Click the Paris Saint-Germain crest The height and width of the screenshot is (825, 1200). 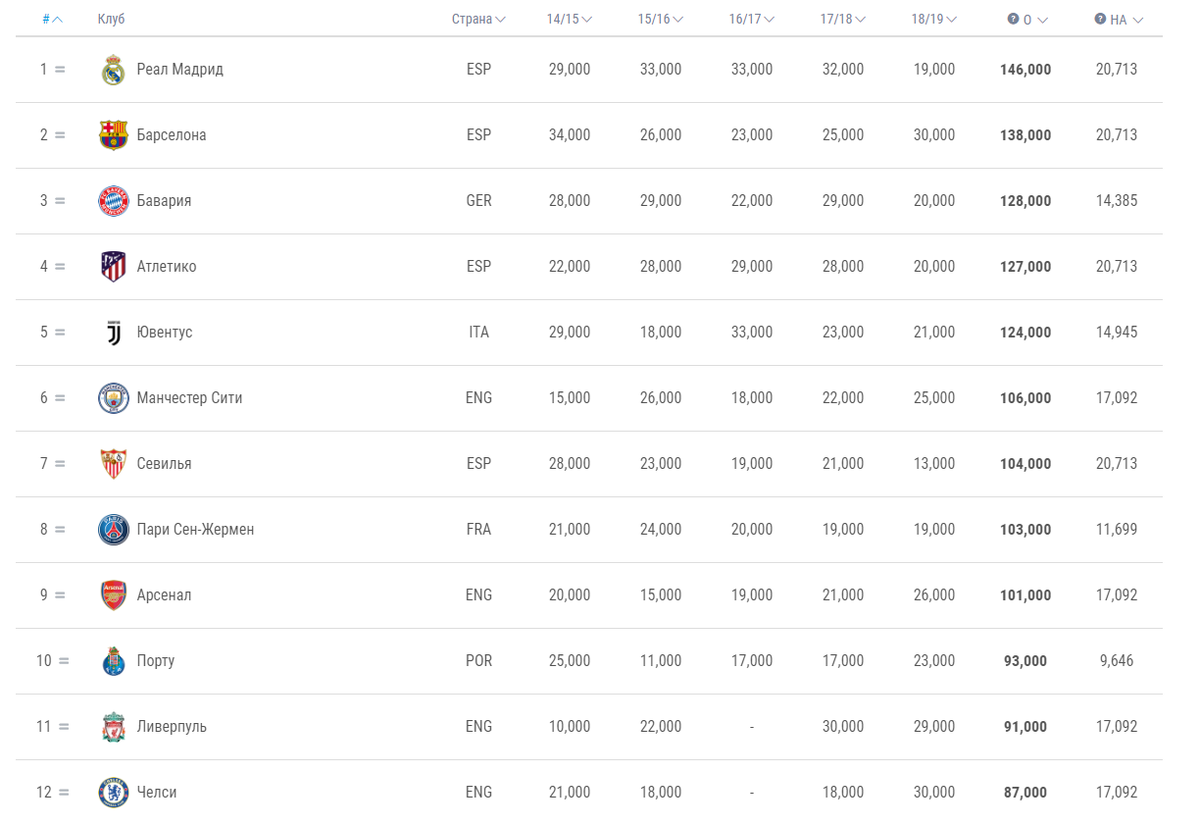113,529
